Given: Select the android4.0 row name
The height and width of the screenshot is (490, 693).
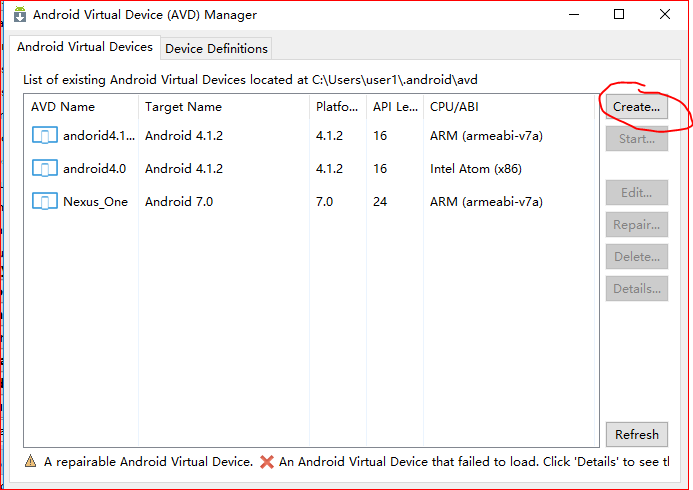Looking at the screenshot, I should coord(95,169).
